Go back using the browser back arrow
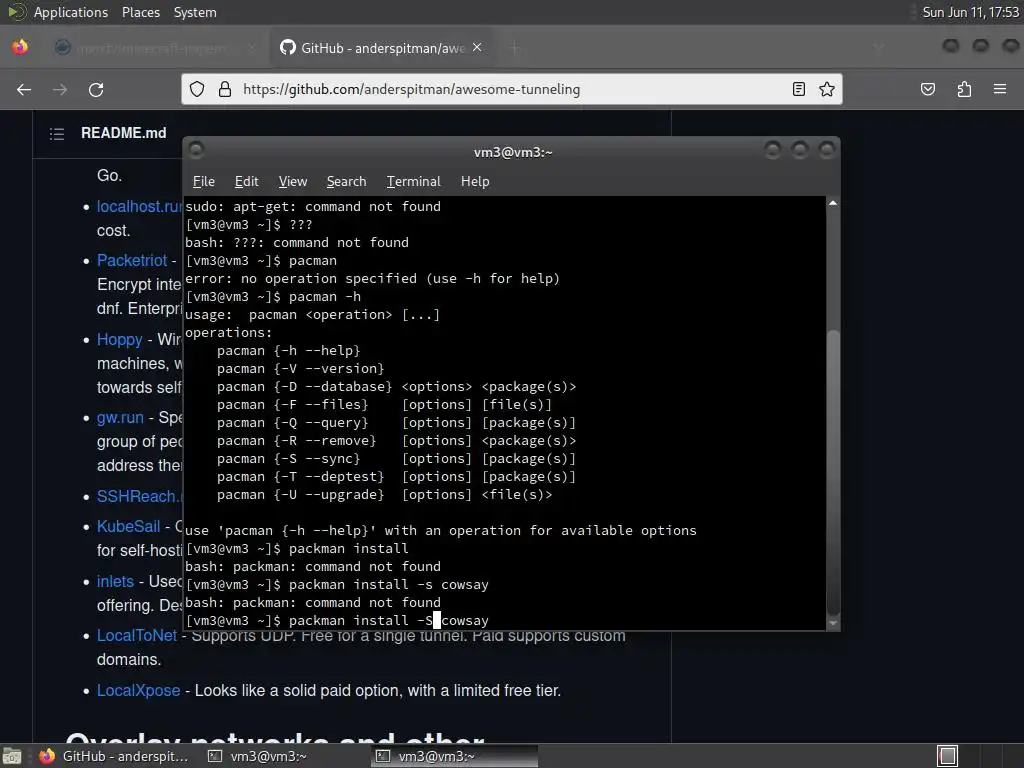Image resolution: width=1024 pixels, height=768 pixels. click(24, 89)
